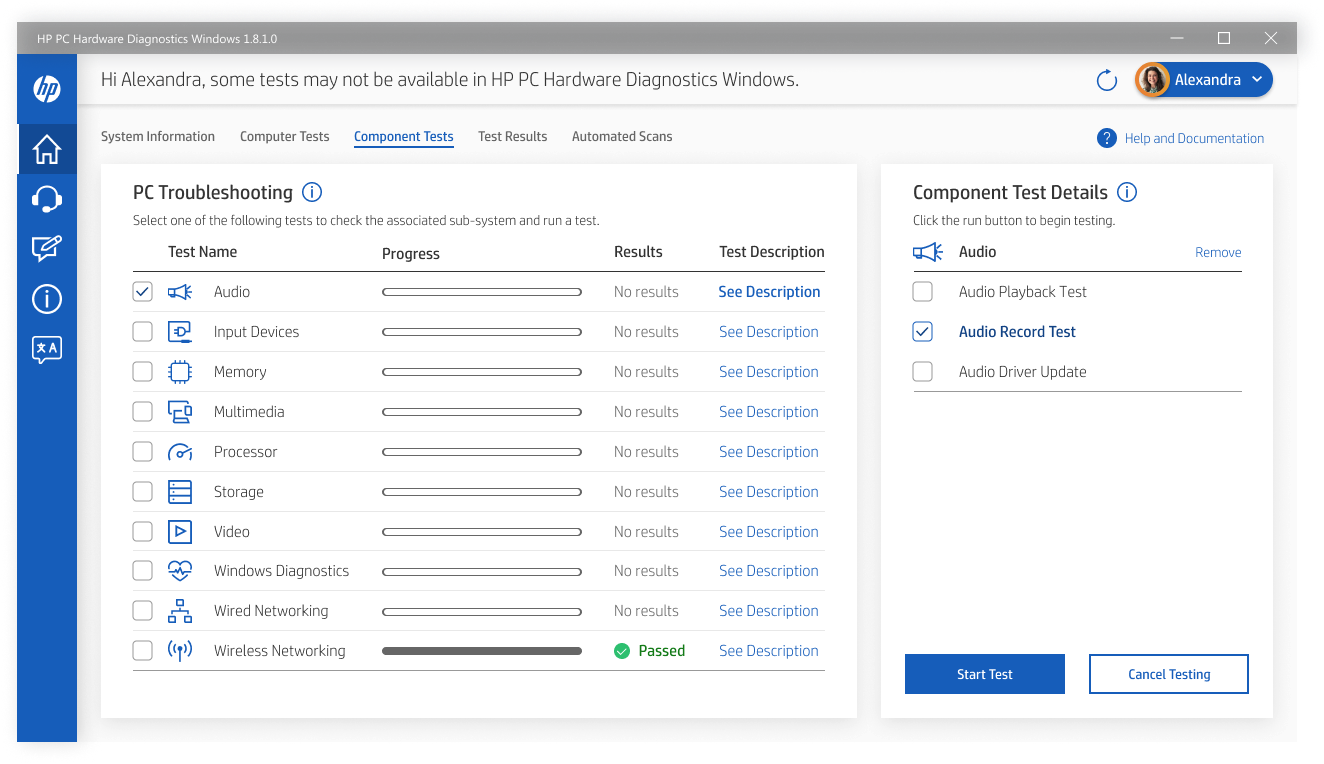The image size is (1324, 764).
Task: Click the Wireless Networking antenna icon
Action: [x=180, y=651]
